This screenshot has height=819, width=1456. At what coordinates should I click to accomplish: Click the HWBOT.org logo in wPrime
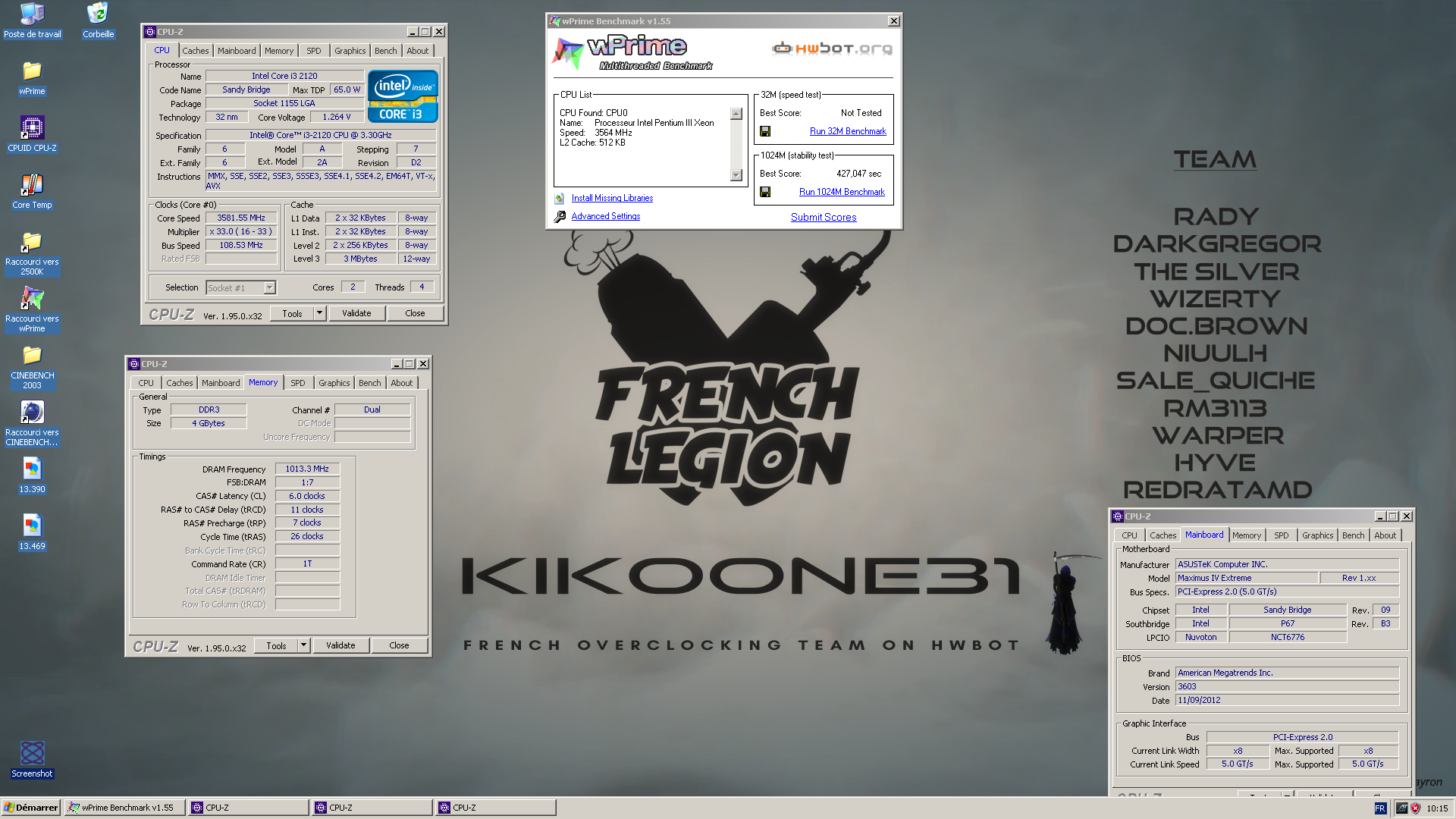click(832, 49)
